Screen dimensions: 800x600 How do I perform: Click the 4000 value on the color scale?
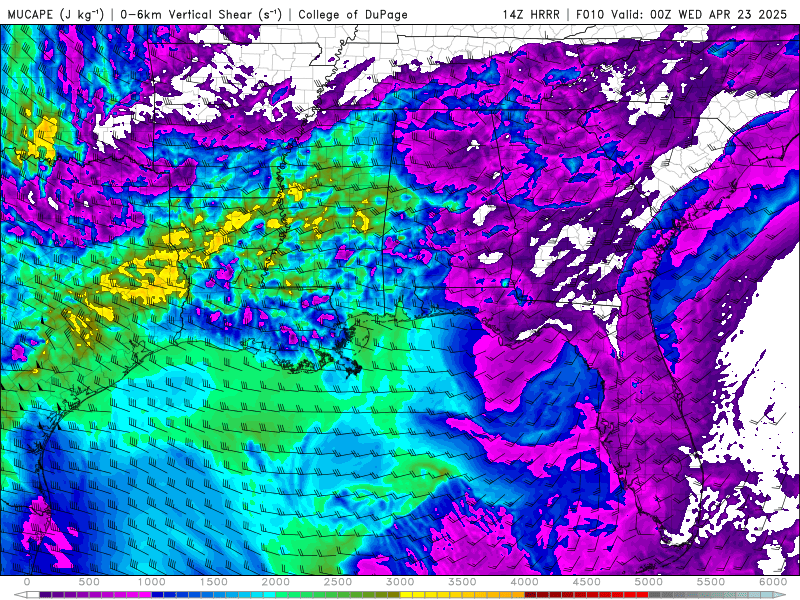(x=525, y=582)
